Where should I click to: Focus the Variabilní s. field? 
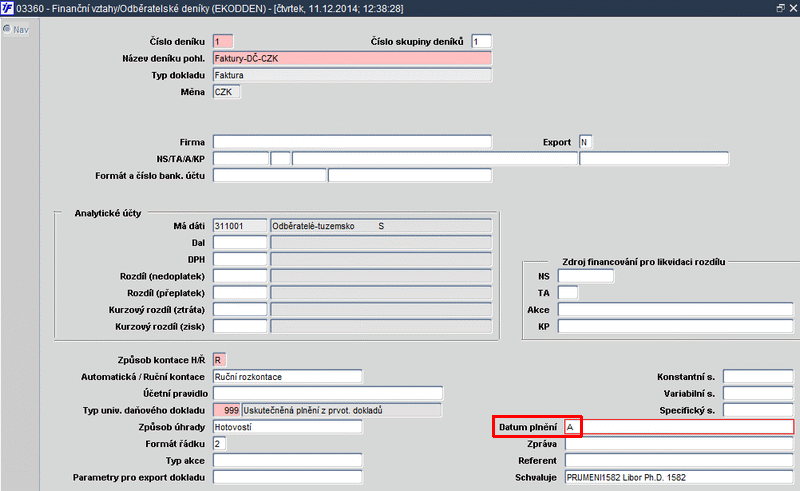coord(758,394)
